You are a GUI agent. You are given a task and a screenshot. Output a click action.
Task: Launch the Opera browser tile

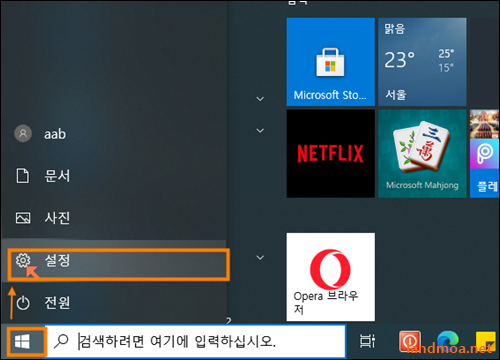[330, 277]
